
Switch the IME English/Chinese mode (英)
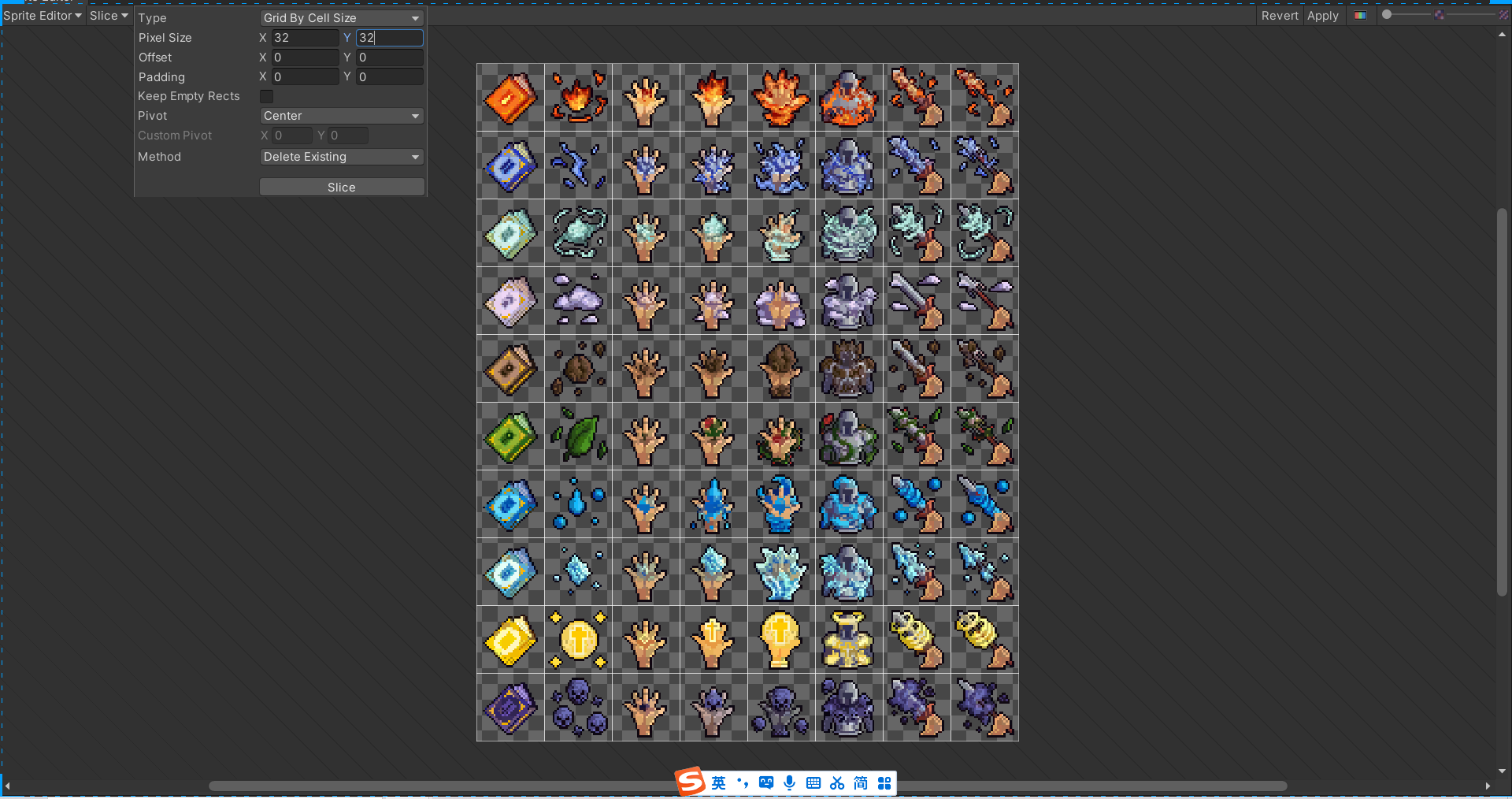tap(718, 782)
